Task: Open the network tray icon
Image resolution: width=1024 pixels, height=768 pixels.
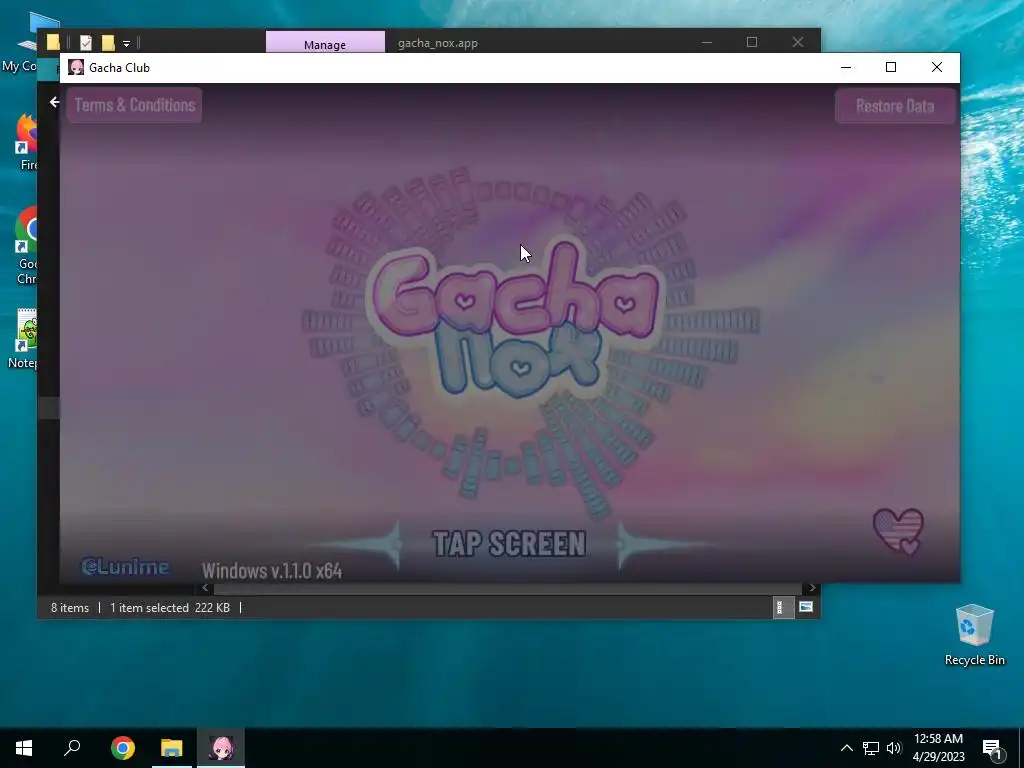Action: click(871, 748)
